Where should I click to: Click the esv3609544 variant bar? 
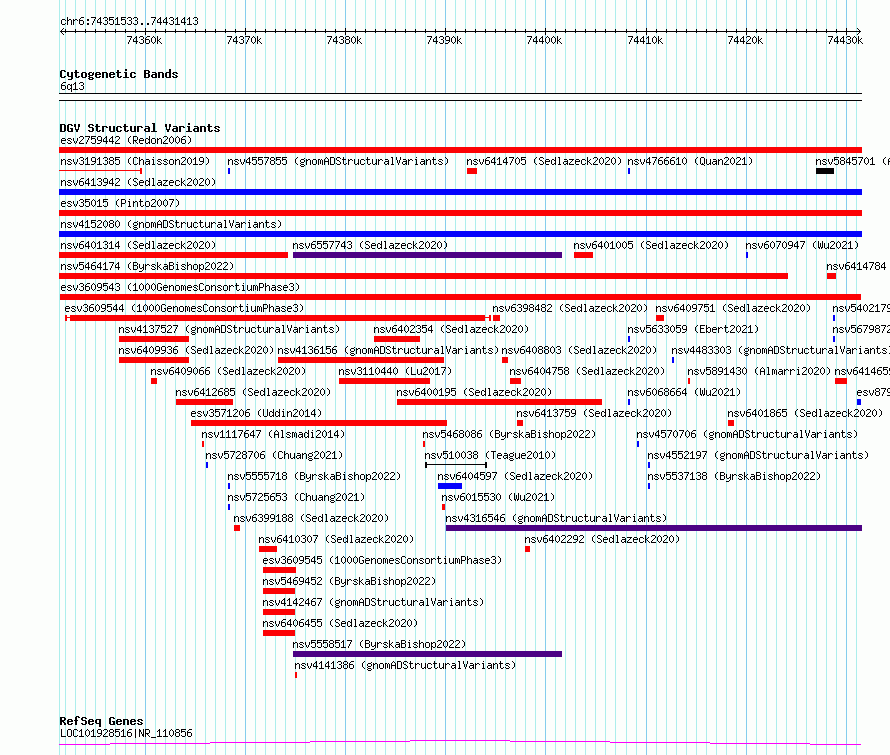tap(278, 318)
